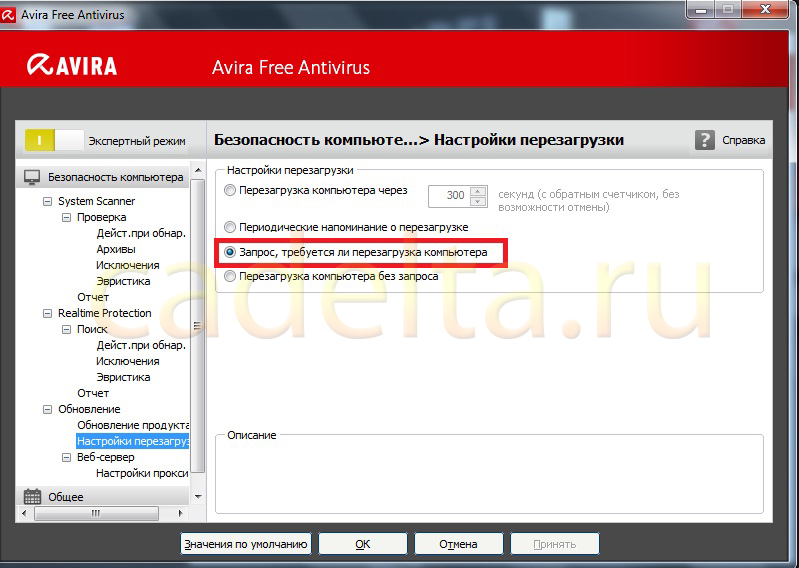
Task: Click the Realtime Protection tree label
Action: [104, 313]
